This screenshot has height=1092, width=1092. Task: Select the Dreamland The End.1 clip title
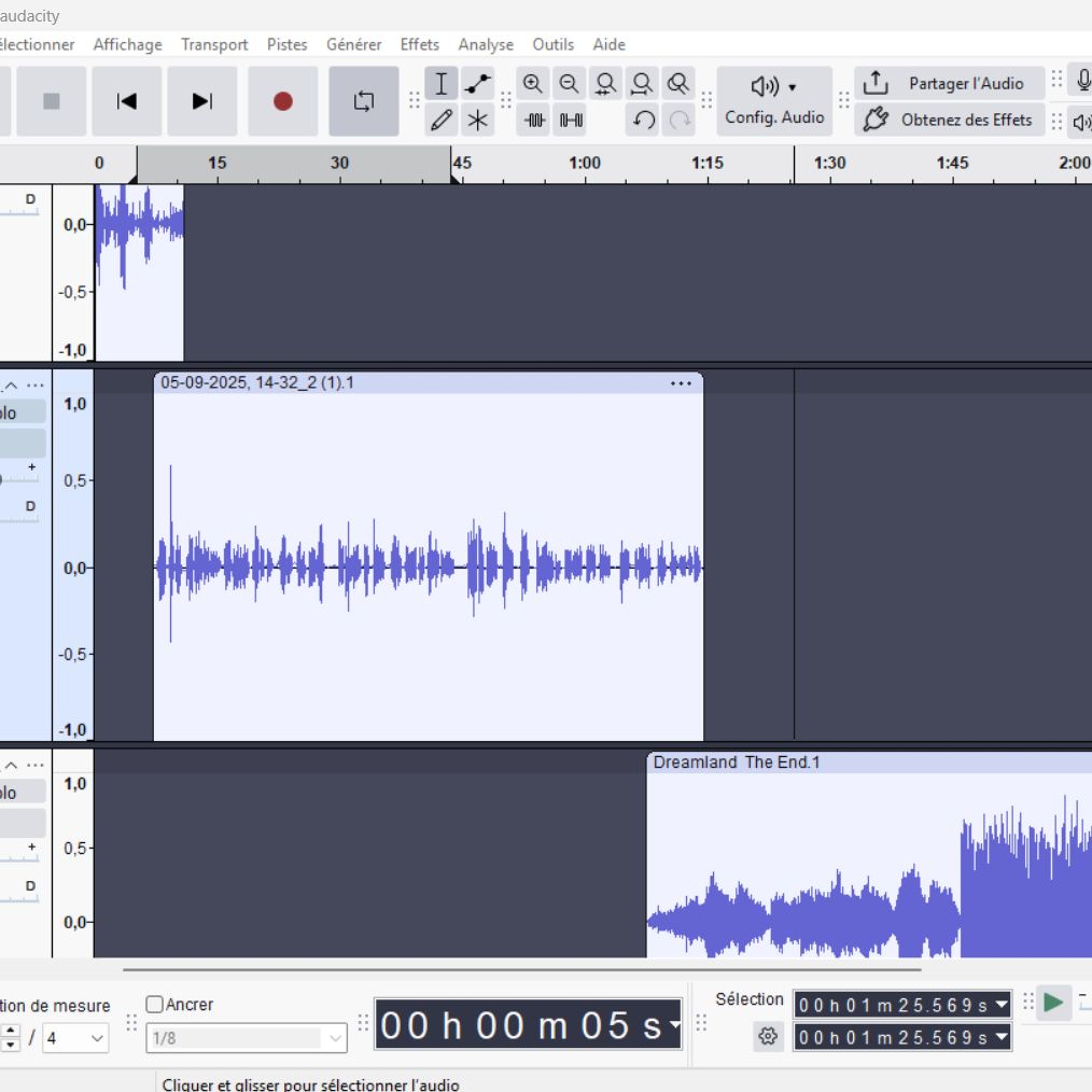tap(736, 763)
